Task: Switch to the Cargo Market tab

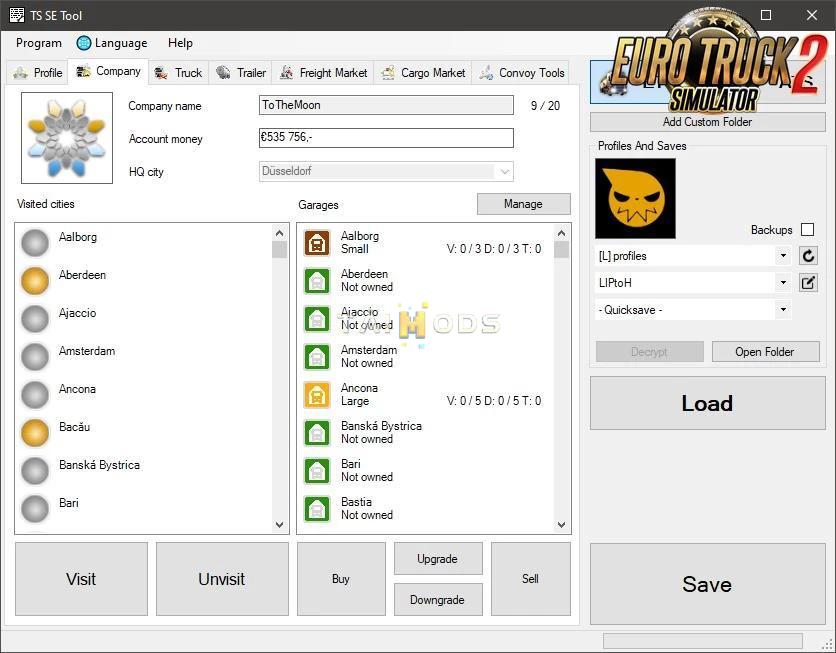Action: click(x=423, y=72)
